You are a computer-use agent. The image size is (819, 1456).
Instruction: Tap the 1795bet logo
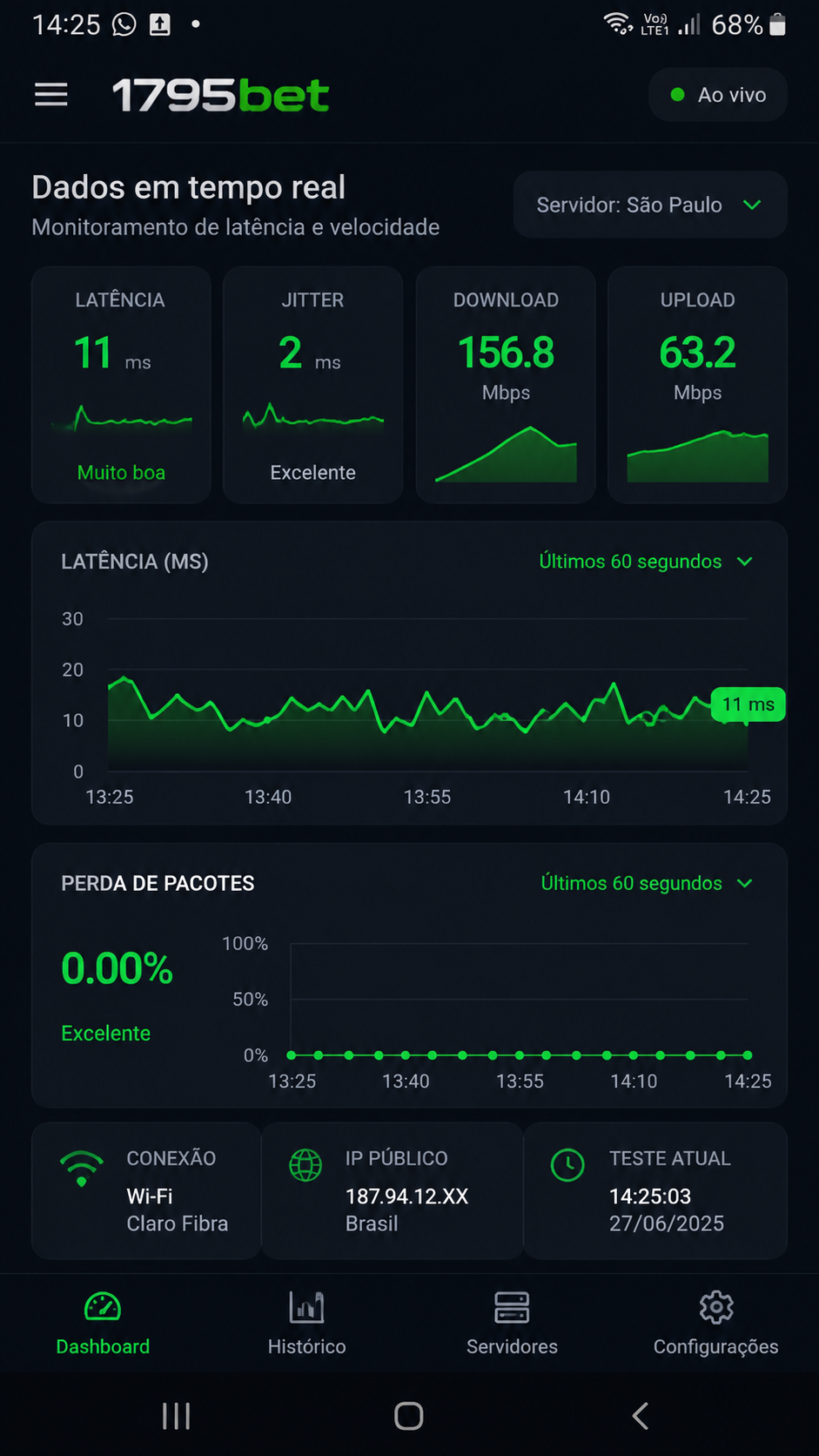tap(221, 95)
